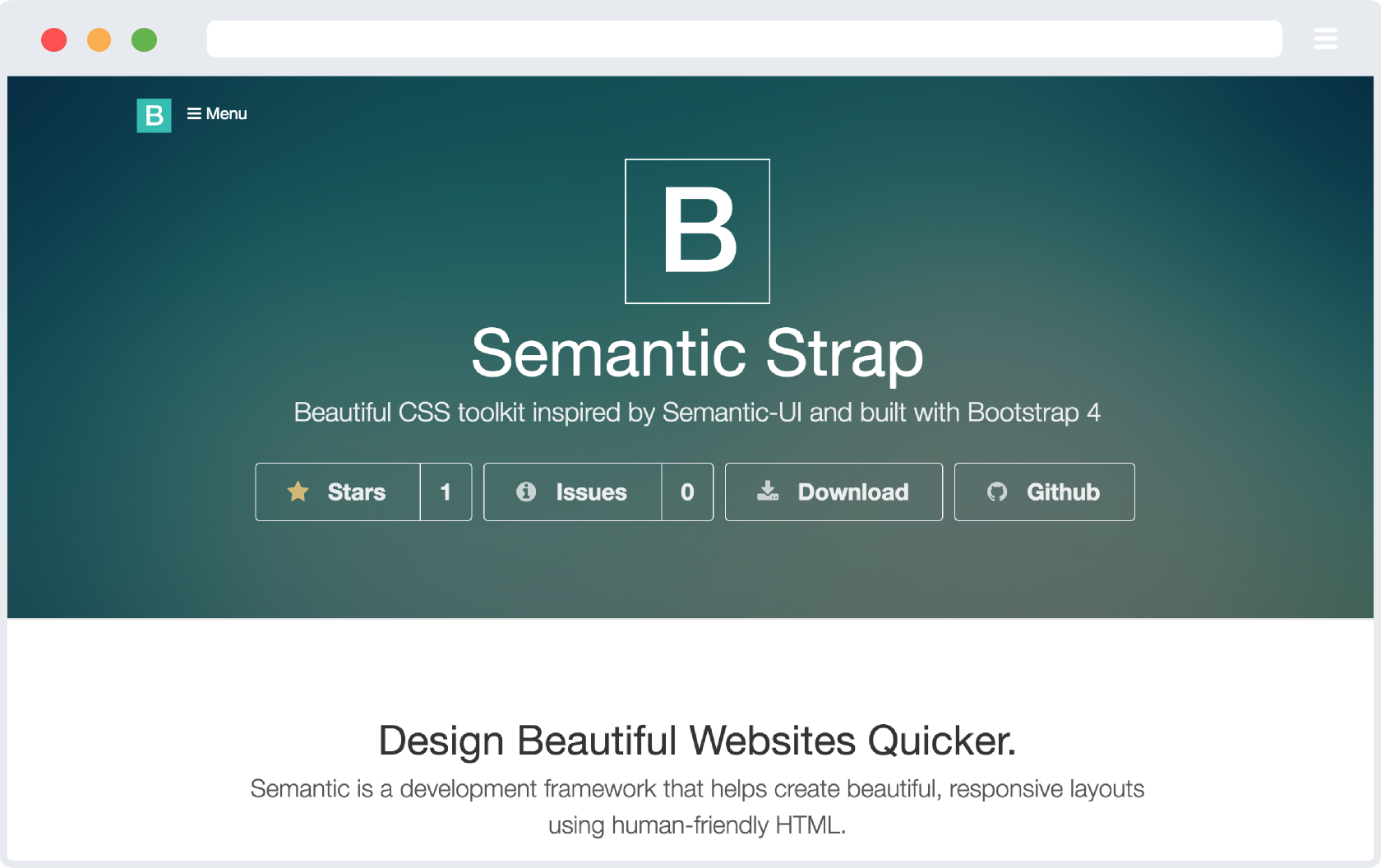This screenshot has width=1381, height=868.
Task: Click the large B logo above Semantic Strap
Action: [697, 231]
